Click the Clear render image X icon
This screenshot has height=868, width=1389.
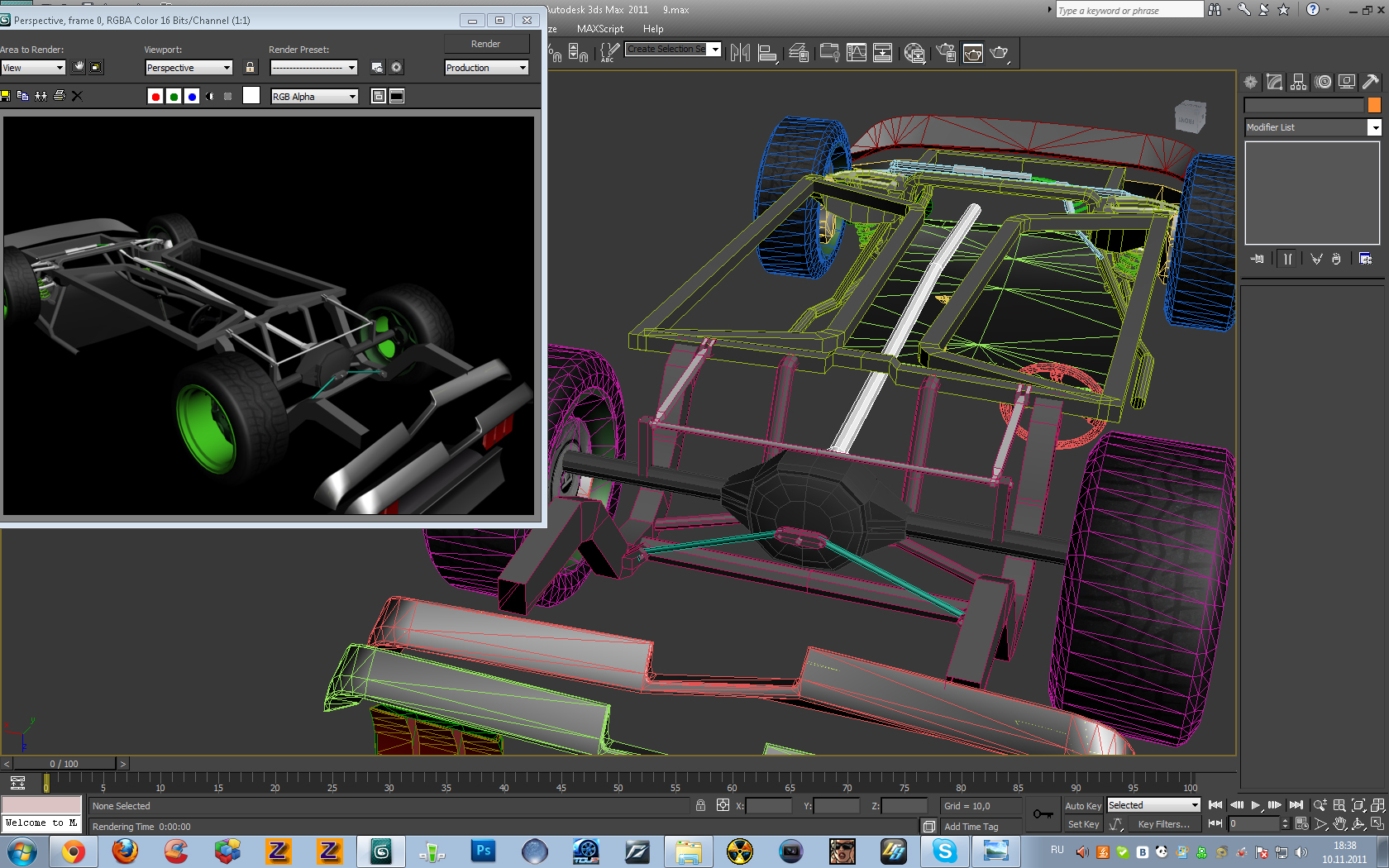point(77,96)
